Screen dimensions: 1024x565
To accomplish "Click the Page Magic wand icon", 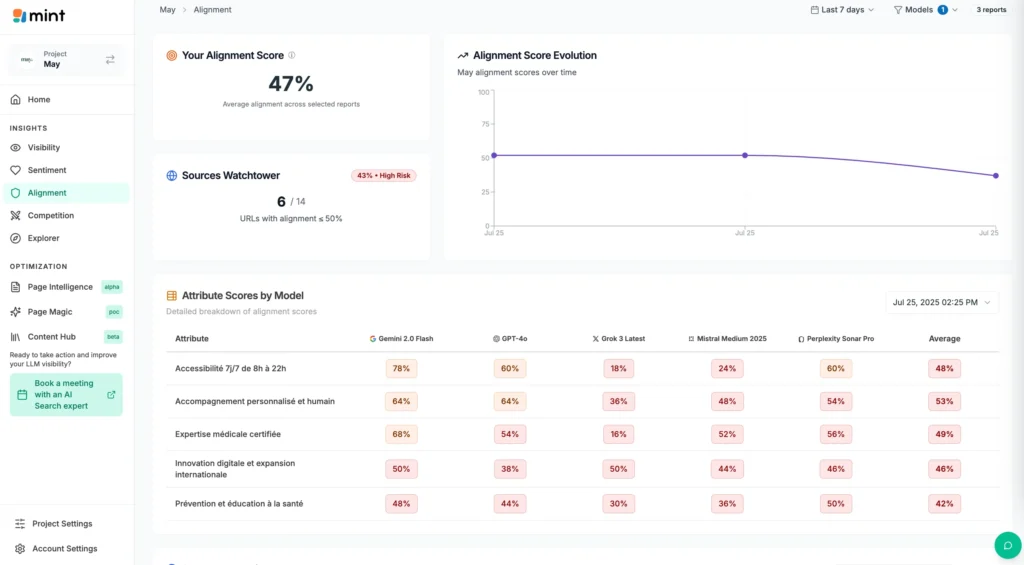I will pos(16,312).
